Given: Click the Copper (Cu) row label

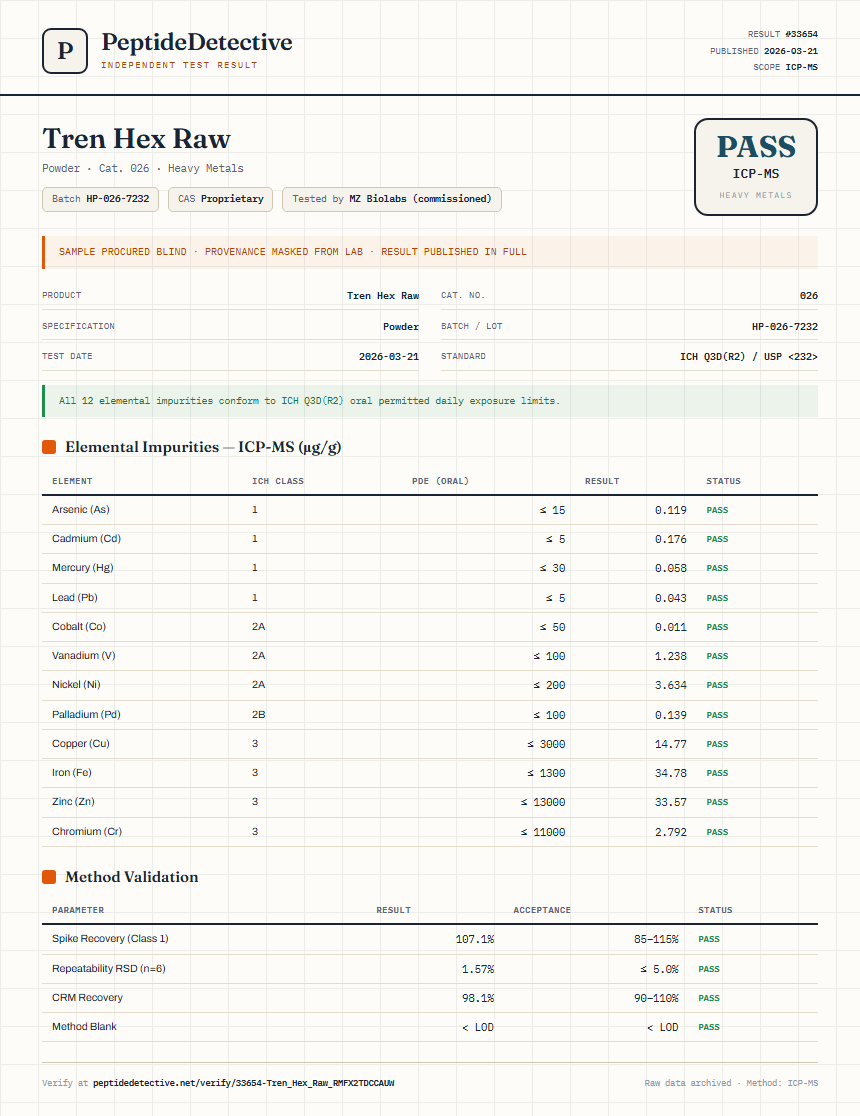Looking at the screenshot, I should [x=80, y=744].
